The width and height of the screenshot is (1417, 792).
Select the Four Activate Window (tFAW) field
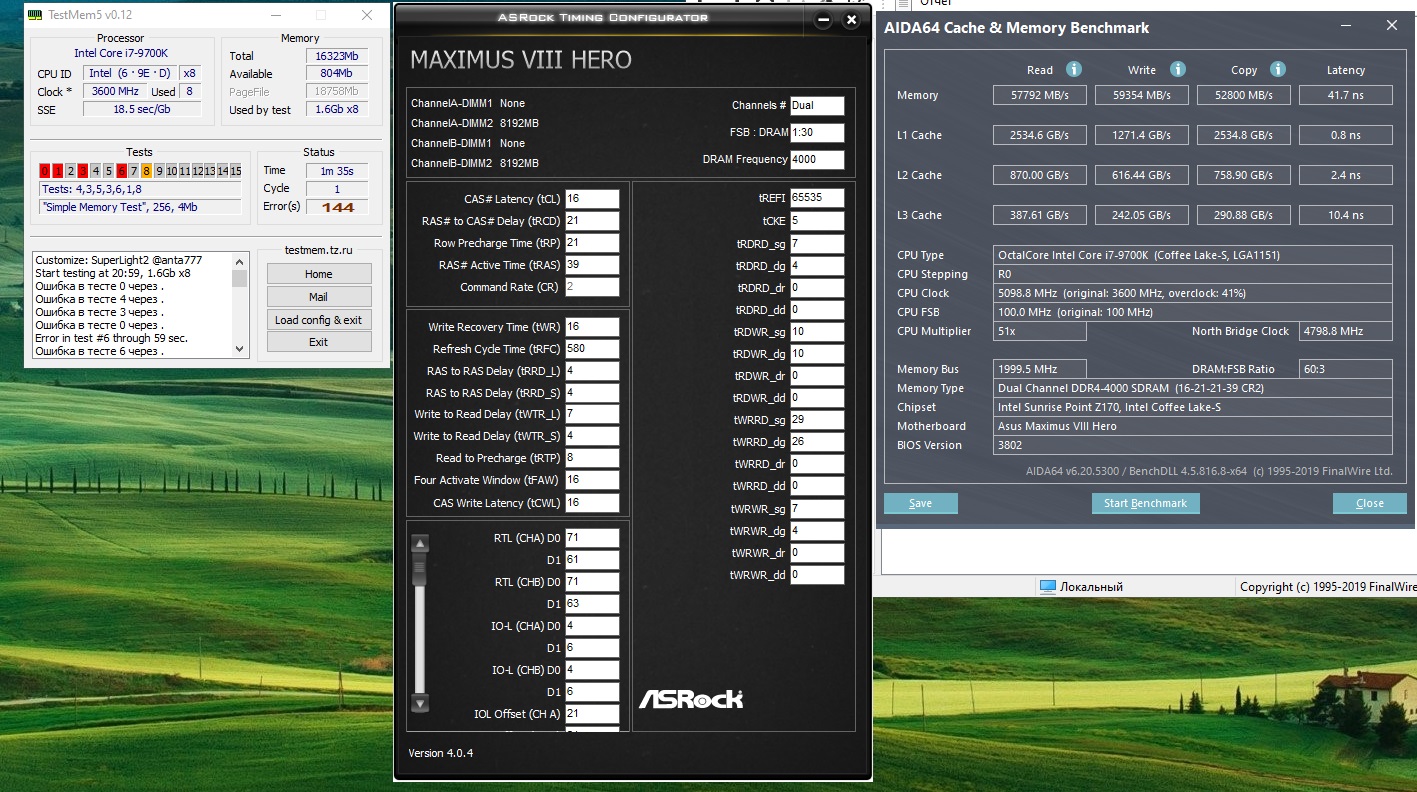pyautogui.click(x=592, y=480)
